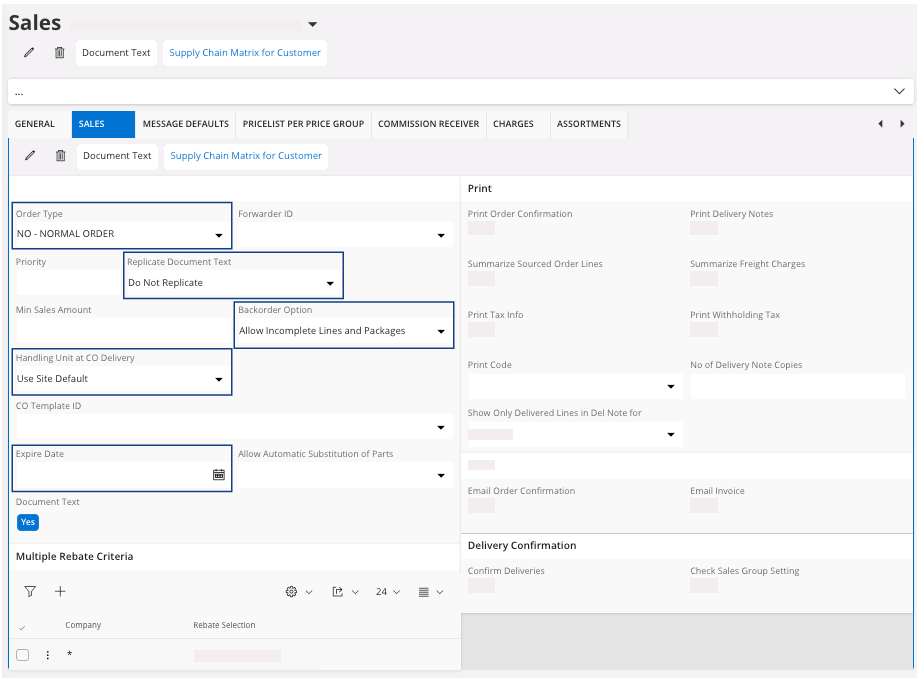Click the export icon in rebate table
This screenshot has height=680, width=921.
point(339,592)
